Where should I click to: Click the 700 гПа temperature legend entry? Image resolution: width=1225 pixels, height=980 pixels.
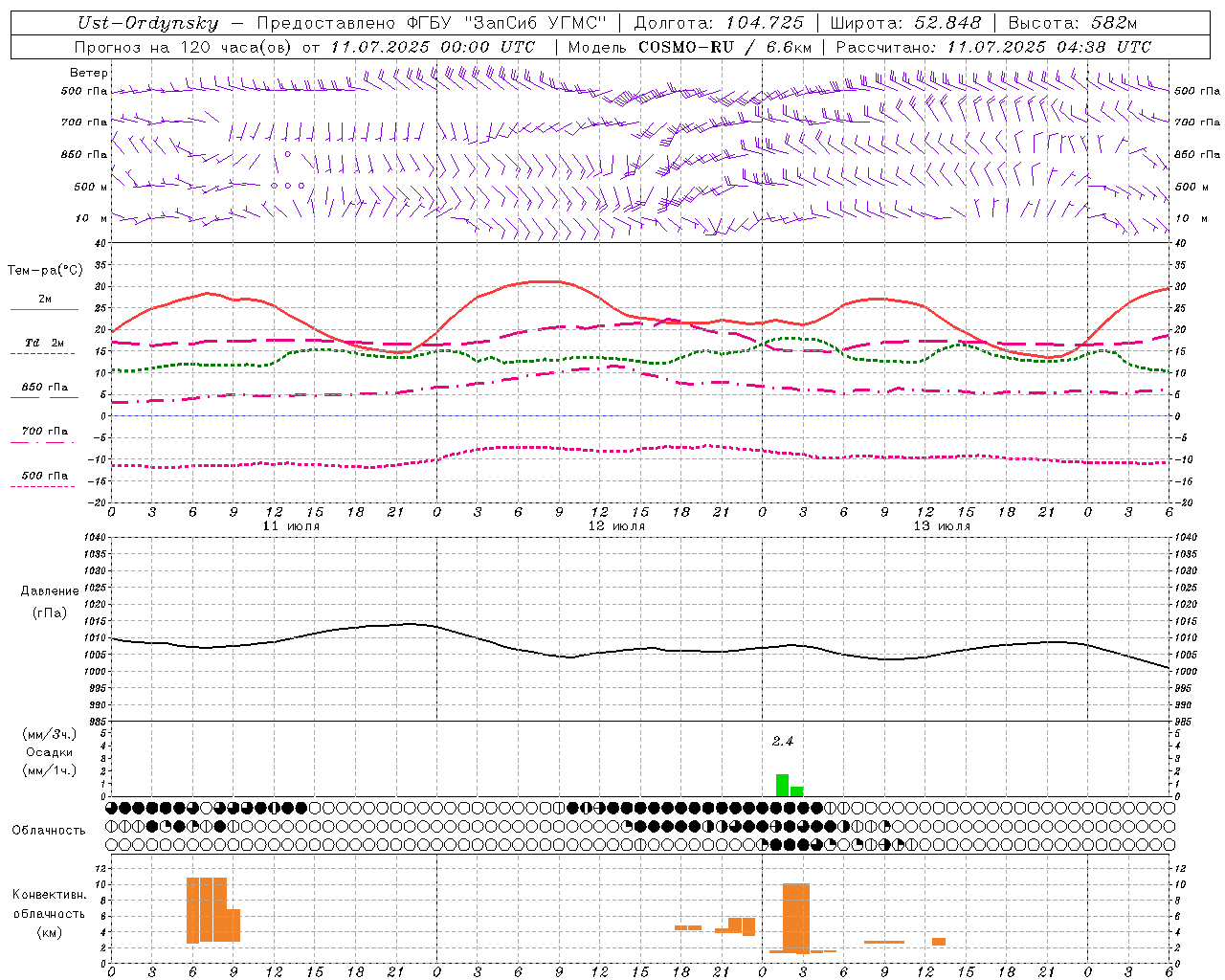click(x=45, y=432)
